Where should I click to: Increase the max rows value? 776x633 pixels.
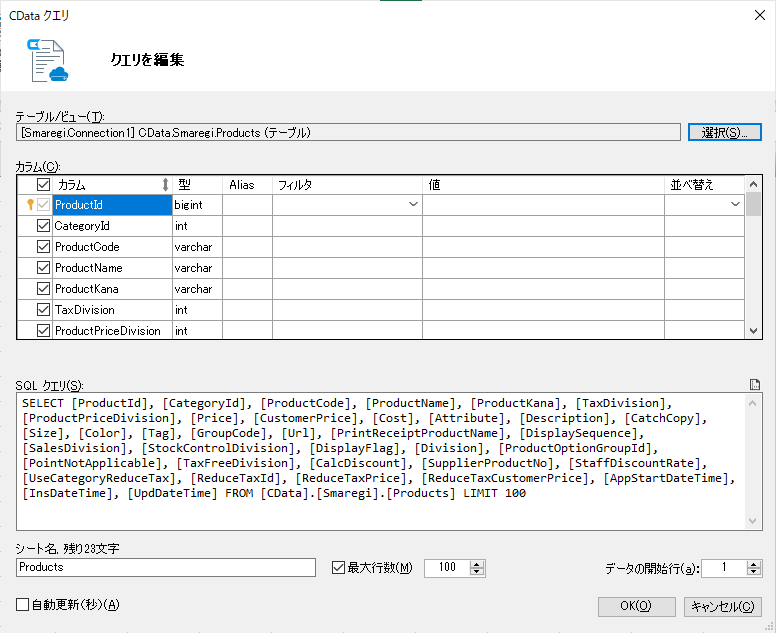[x=477, y=564]
